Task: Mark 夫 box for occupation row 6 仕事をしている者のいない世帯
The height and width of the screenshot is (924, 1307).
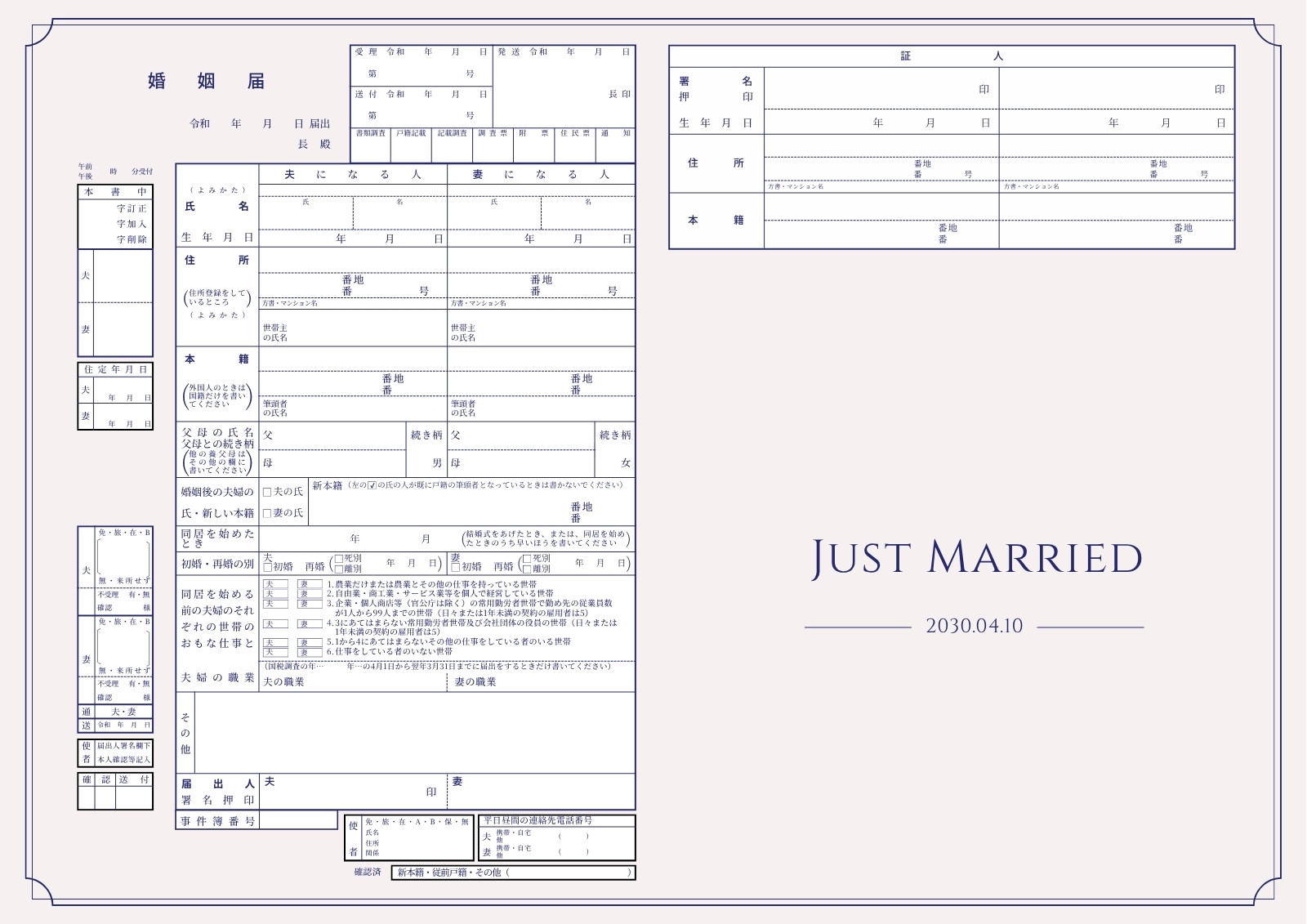Action: pyautogui.click(x=275, y=652)
